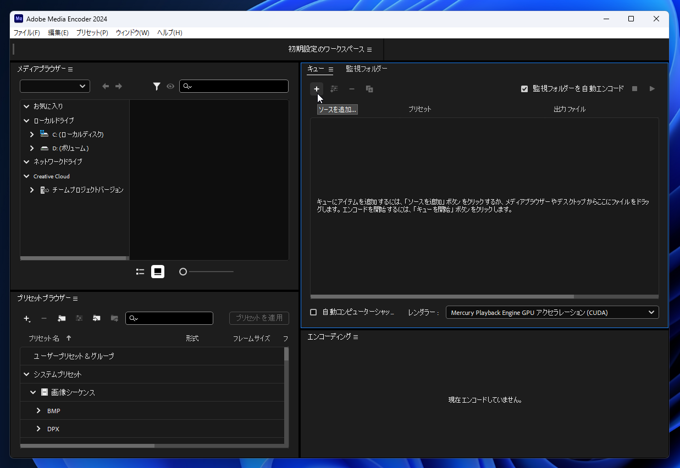680x468 pixels.
Task: Click the Media Browser search field
Action: click(x=234, y=86)
